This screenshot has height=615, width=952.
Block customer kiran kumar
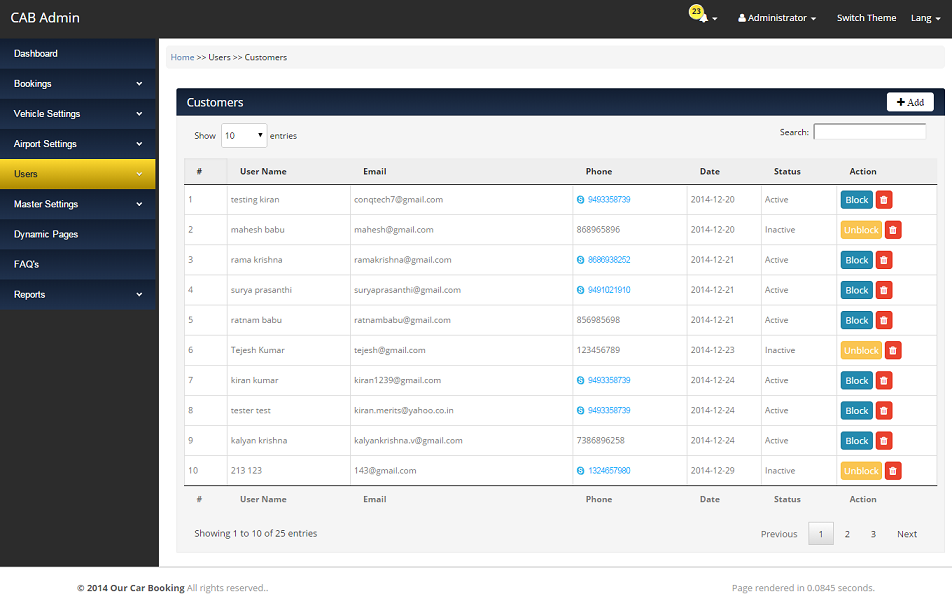(857, 381)
